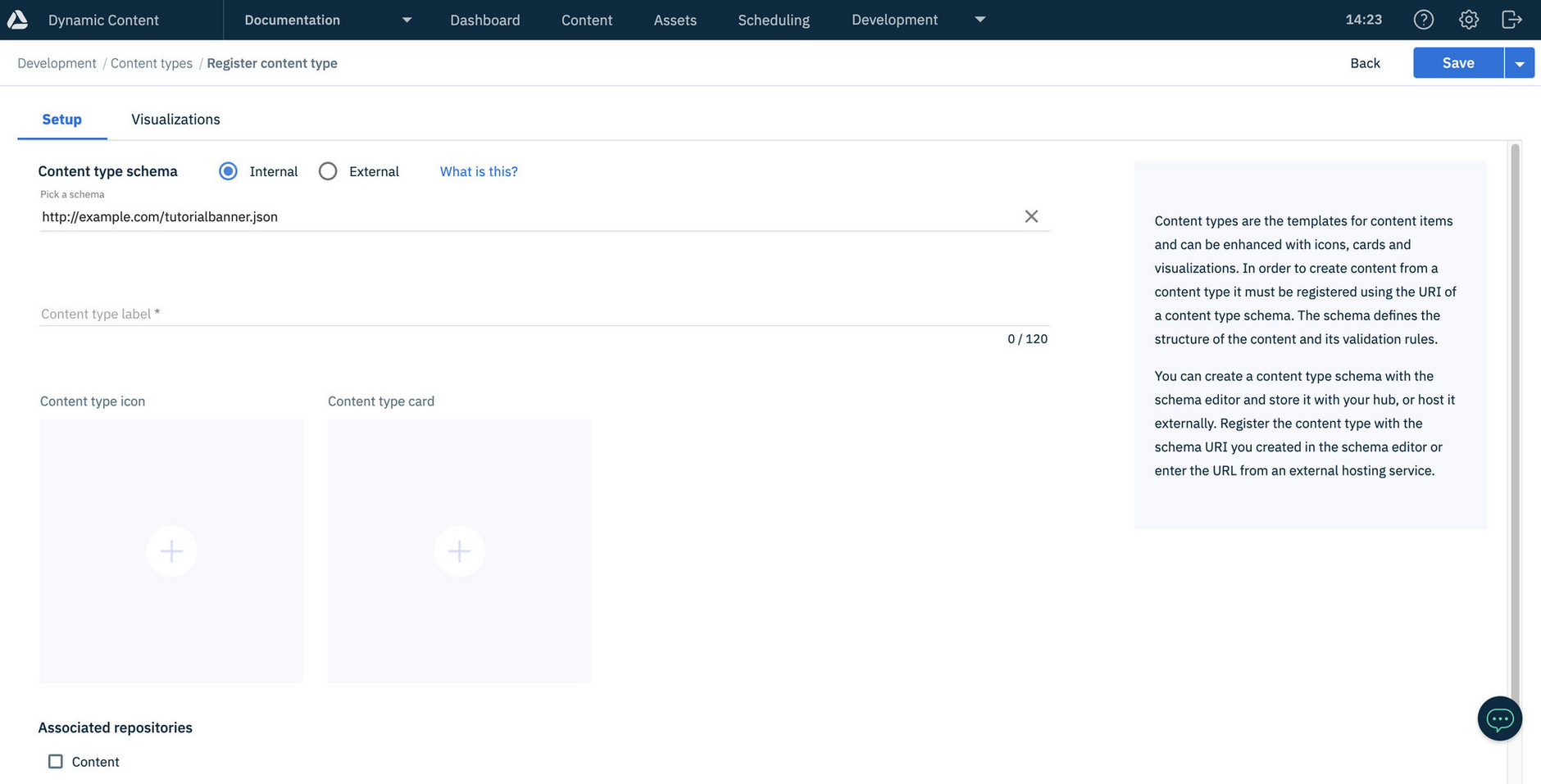Click the Save button
Viewport: 1541px width, 784px height.
point(1458,63)
